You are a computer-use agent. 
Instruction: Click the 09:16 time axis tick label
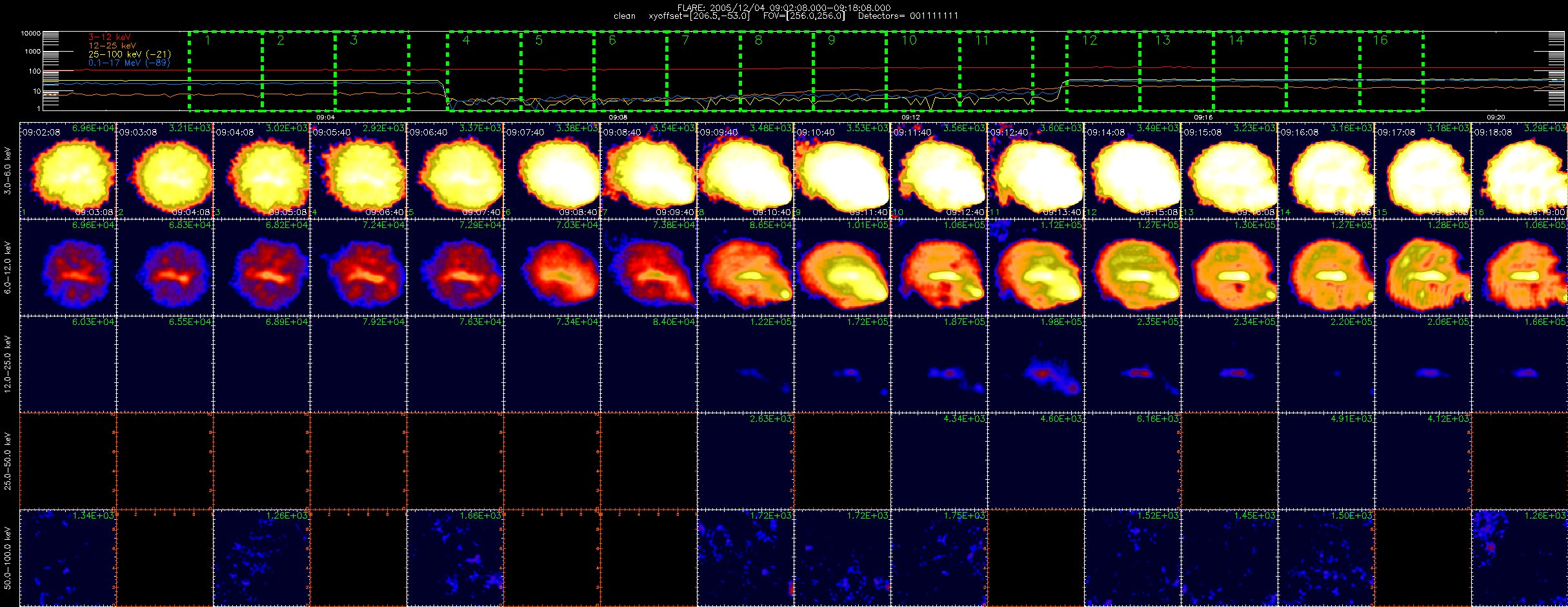tap(1203, 118)
